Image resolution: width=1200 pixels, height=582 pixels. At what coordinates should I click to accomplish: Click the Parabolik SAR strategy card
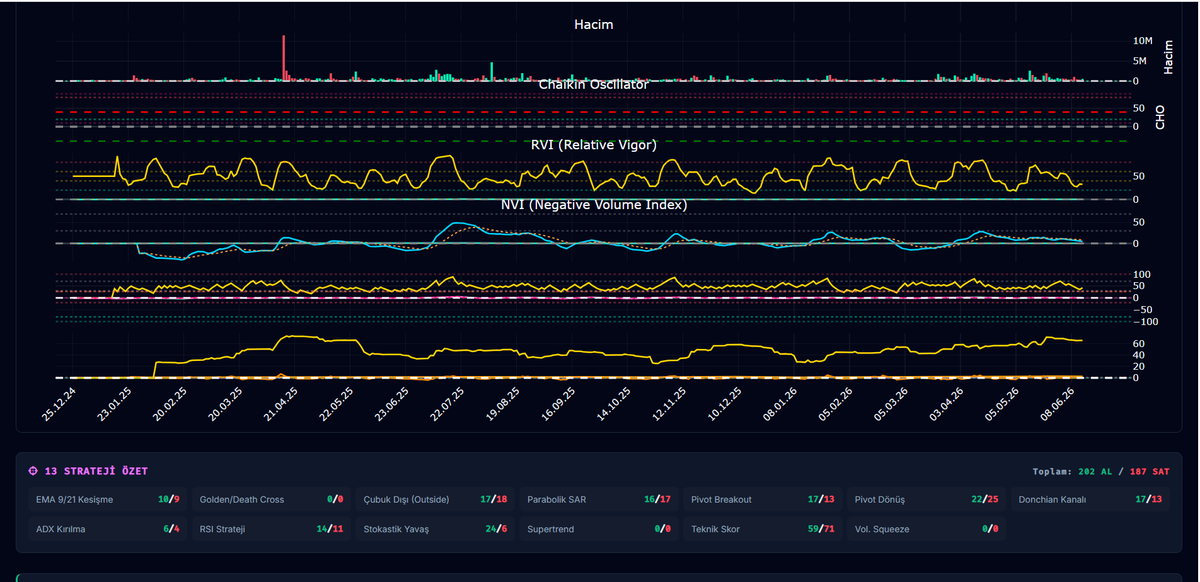click(x=598, y=499)
